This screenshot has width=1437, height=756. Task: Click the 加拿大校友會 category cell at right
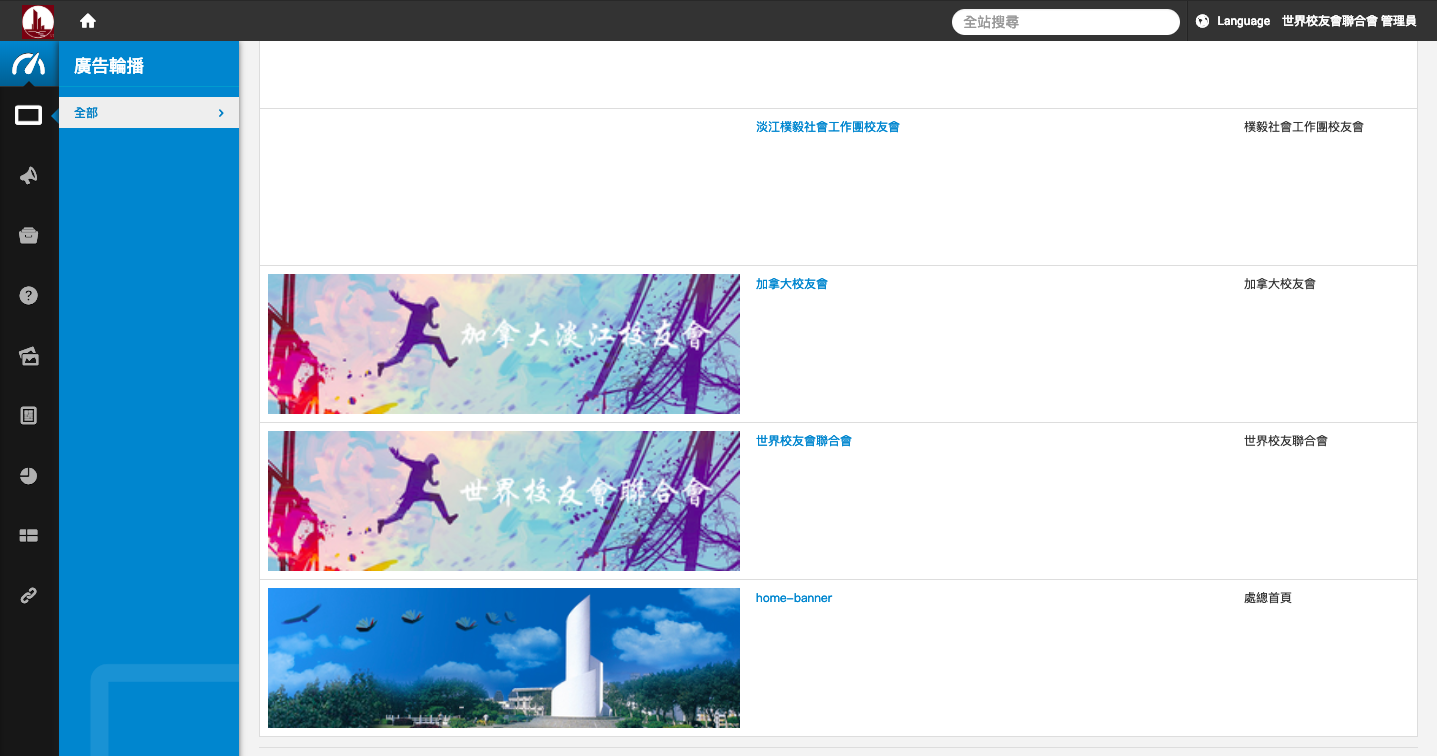click(1280, 284)
